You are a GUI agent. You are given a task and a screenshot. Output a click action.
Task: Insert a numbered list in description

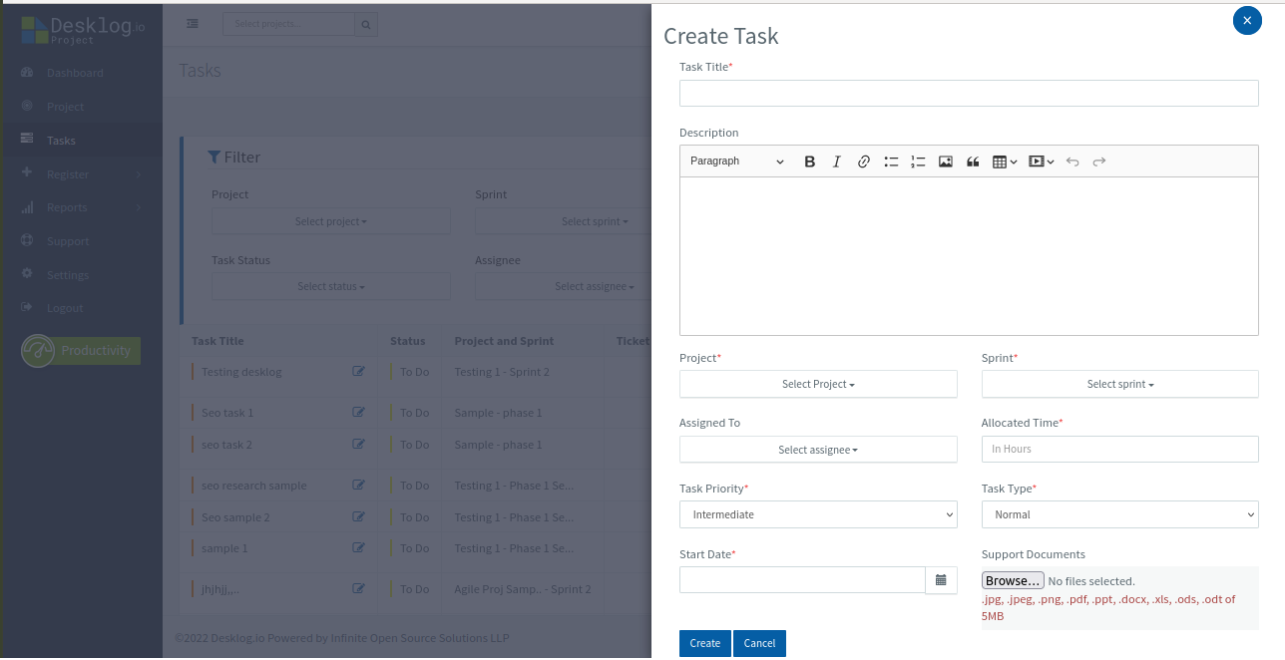tap(918, 162)
